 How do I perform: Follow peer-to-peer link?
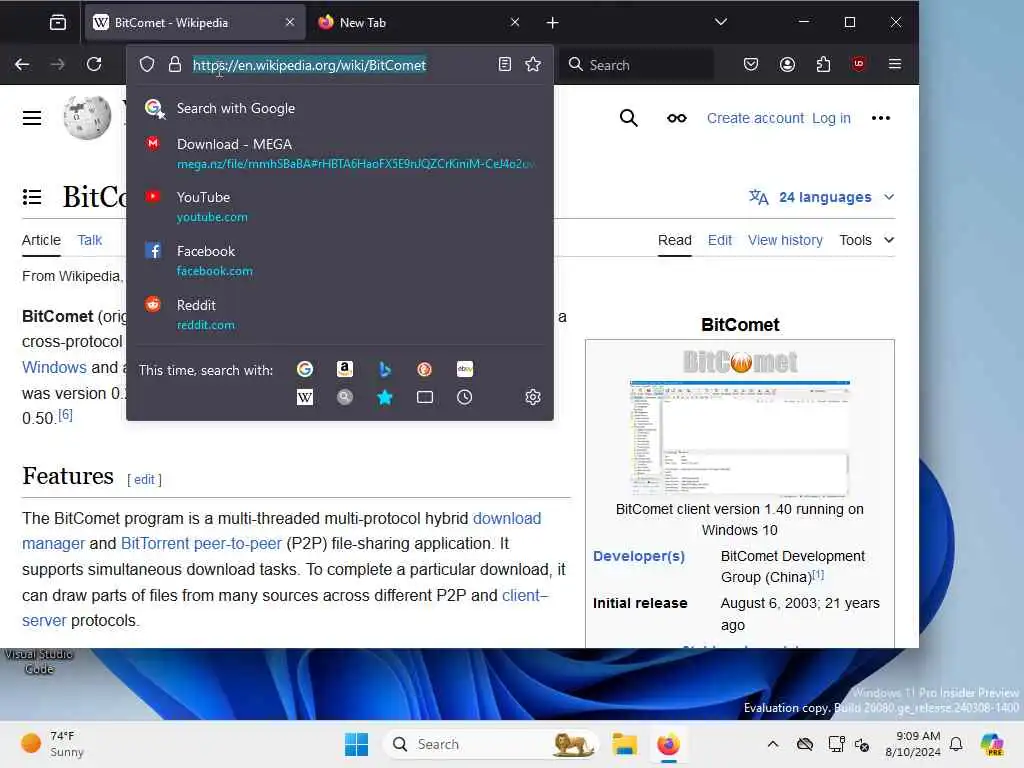[x=238, y=543]
